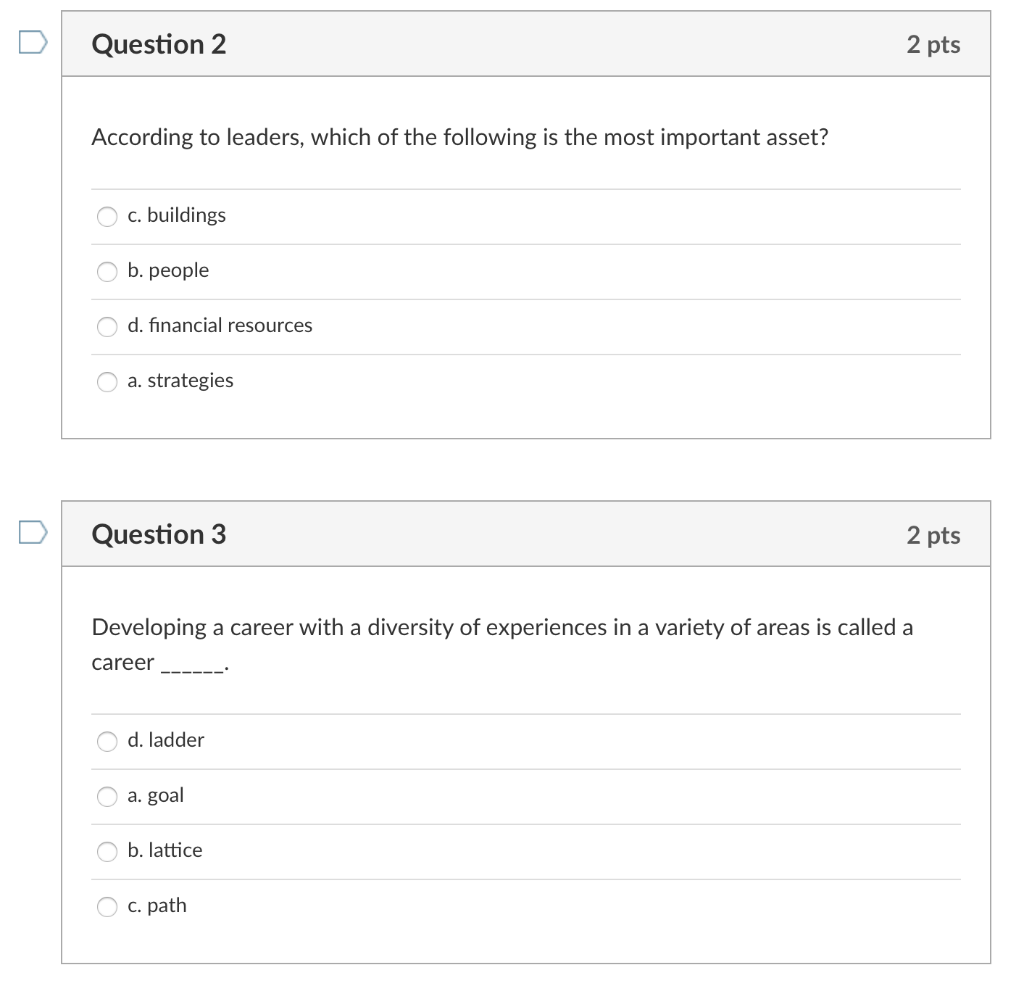1024x986 pixels.
Task: Select the radio button for 'a. goal'
Action: pyautogui.click(x=106, y=796)
